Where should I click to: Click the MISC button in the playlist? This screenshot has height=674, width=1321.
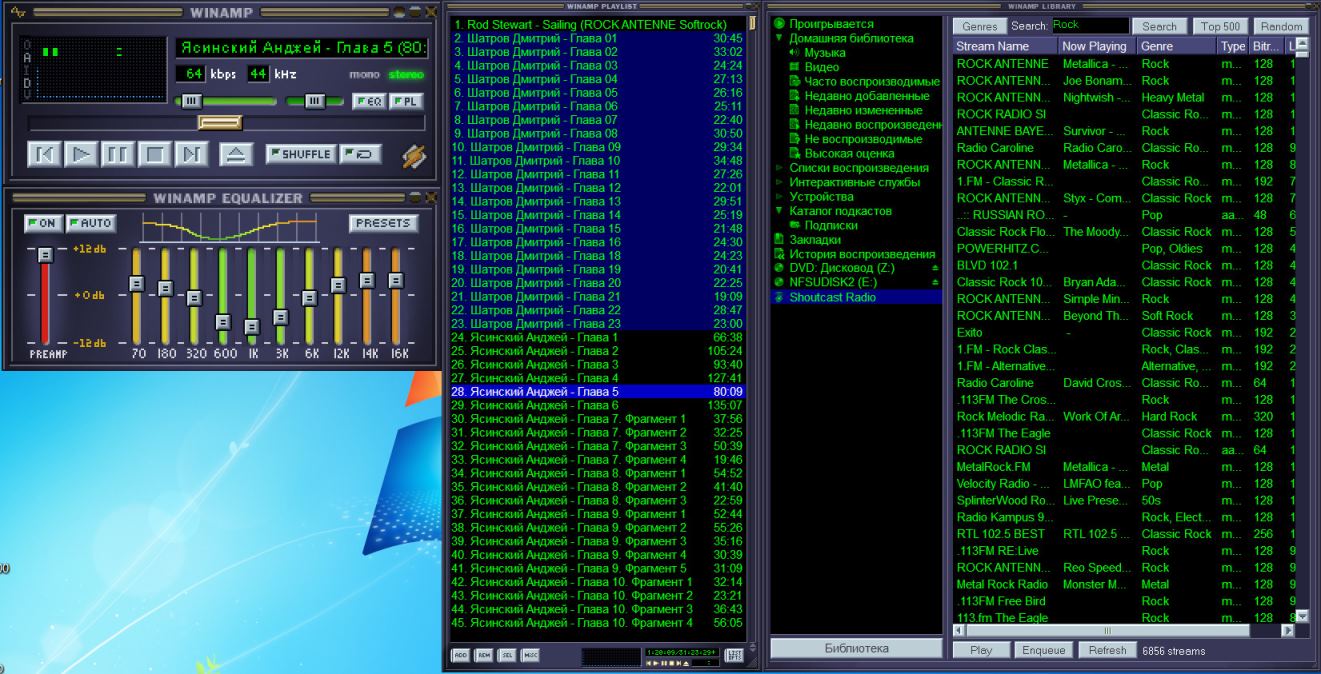click(531, 655)
